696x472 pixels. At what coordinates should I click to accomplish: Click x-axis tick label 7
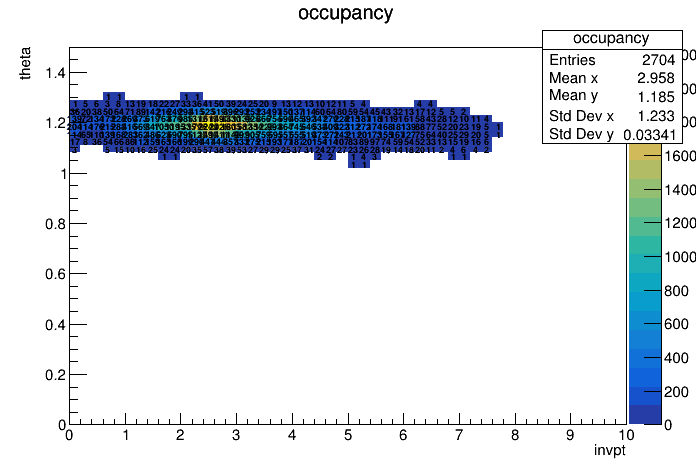459,435
